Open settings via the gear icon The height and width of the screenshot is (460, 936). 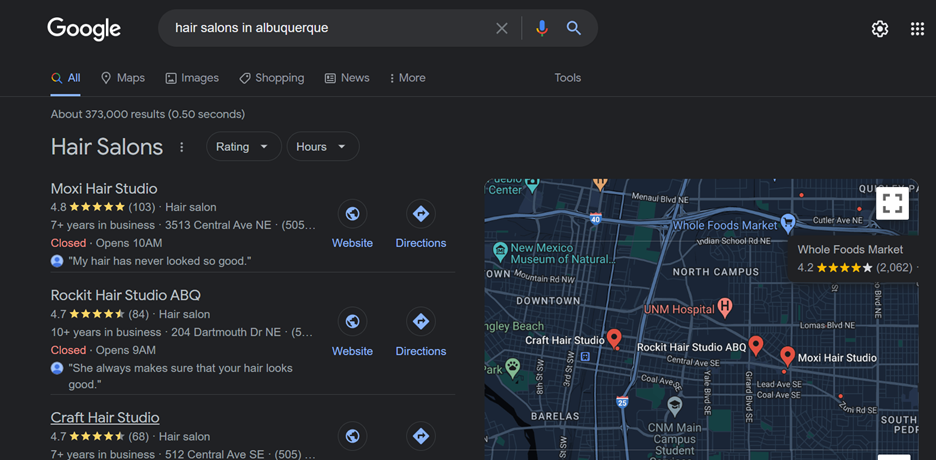880,29
